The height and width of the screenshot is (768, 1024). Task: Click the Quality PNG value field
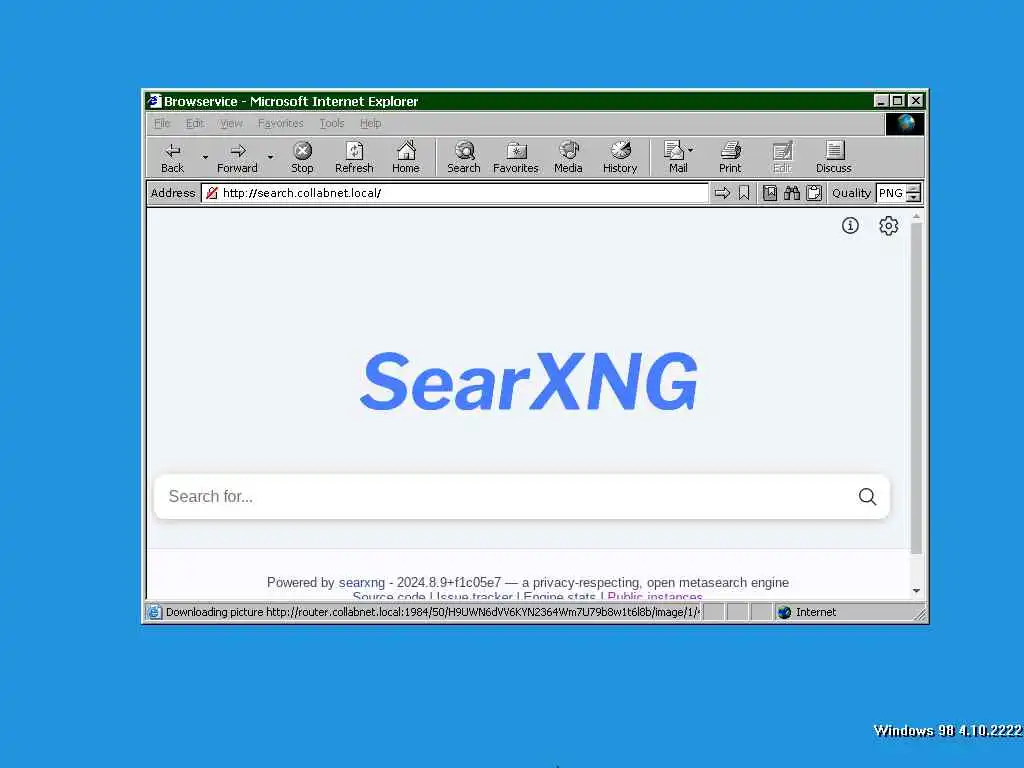pyautogui.click(x=891, y=193)
